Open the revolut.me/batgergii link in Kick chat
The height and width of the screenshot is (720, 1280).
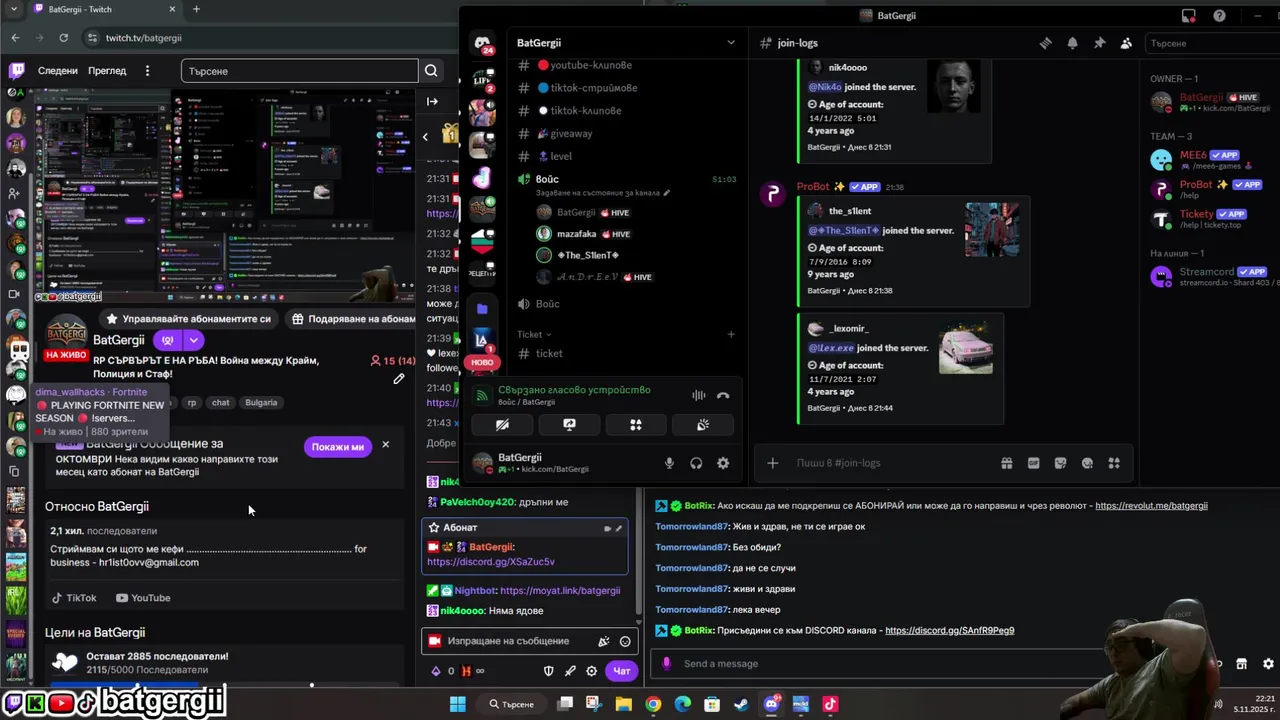(x=1151, y=506)
